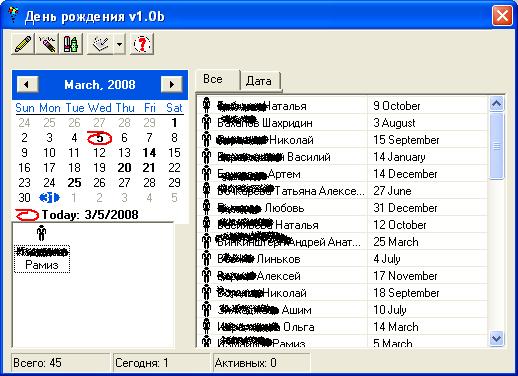Click the Today: 3/5/2008 link
This screenshot has height=376, width=518.
[x=90, y=215]
